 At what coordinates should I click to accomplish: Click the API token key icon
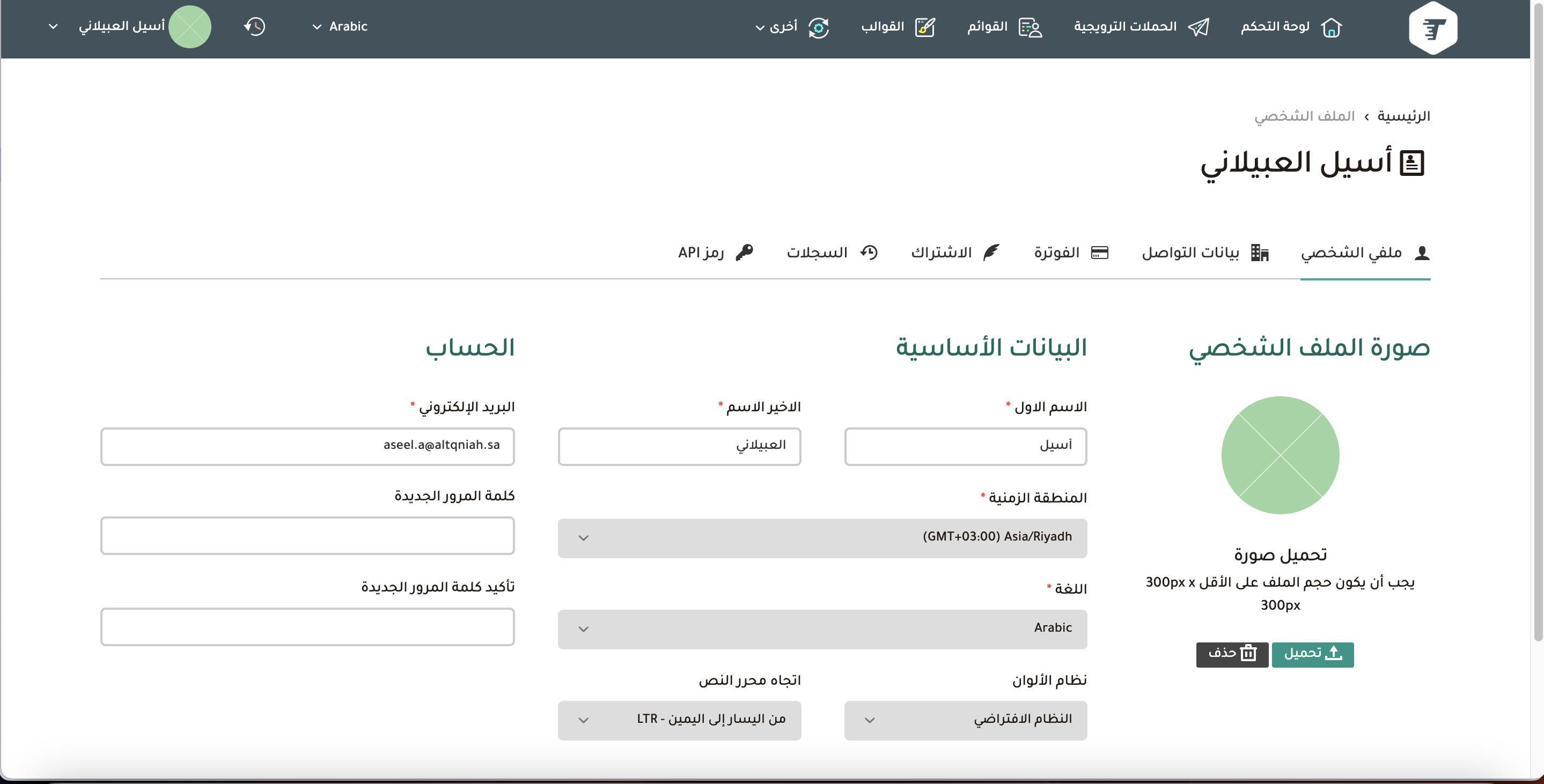pyautogui.click(x=744, y=252)
